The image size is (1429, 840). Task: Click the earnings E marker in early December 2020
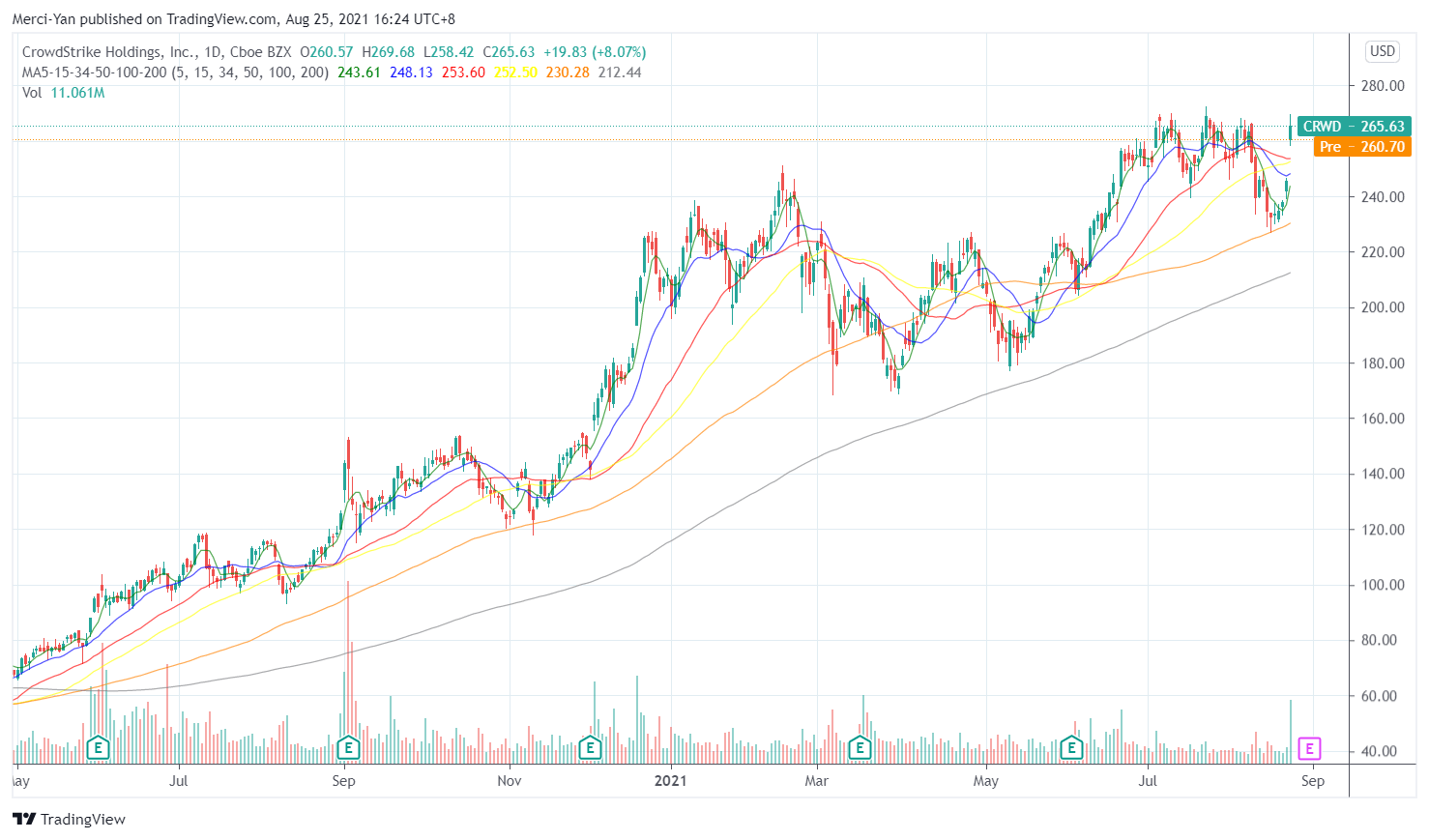point(590,747)
